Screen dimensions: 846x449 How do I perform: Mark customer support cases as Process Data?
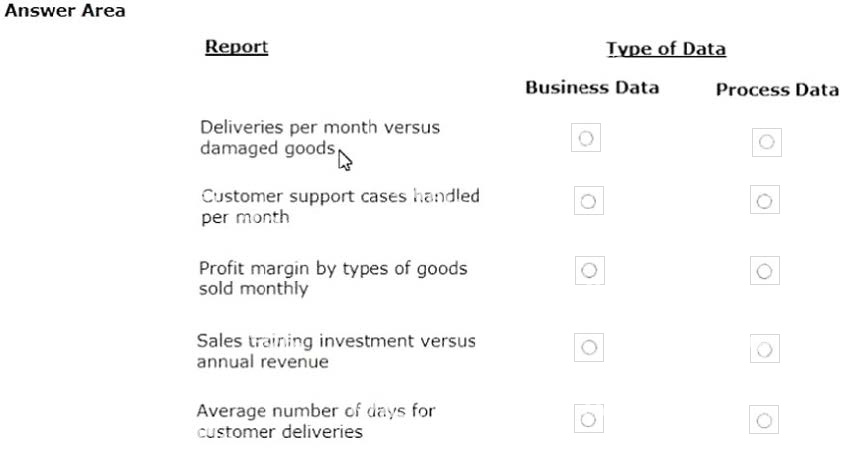(765, 200)
